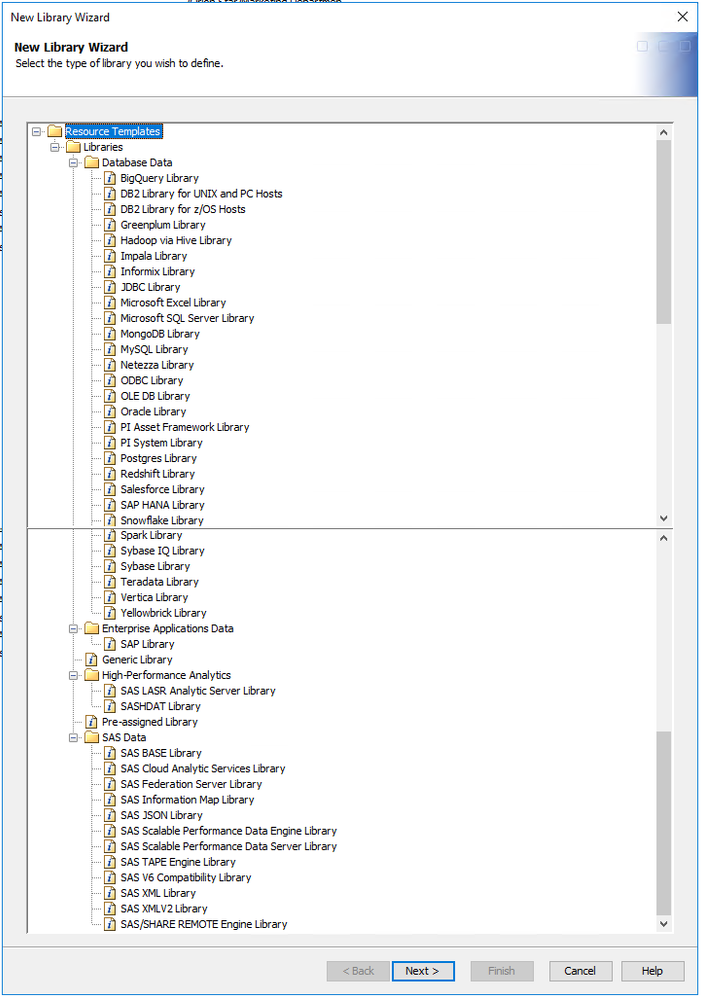Screen dimensions: 702x999
Task: Select SAS/SHARE REMOTE Engine Library
Action: tap(204, 924)
